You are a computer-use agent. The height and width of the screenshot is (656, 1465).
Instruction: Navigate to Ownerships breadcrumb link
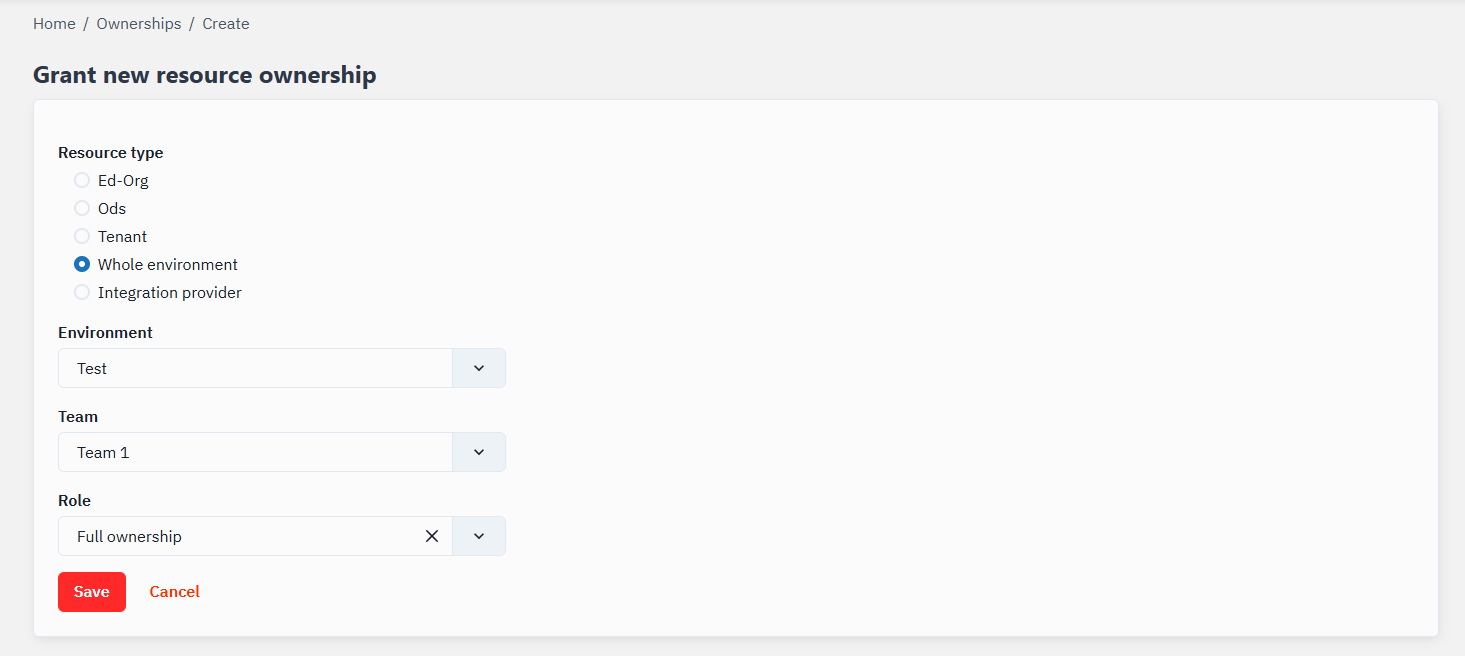[139, 24]
